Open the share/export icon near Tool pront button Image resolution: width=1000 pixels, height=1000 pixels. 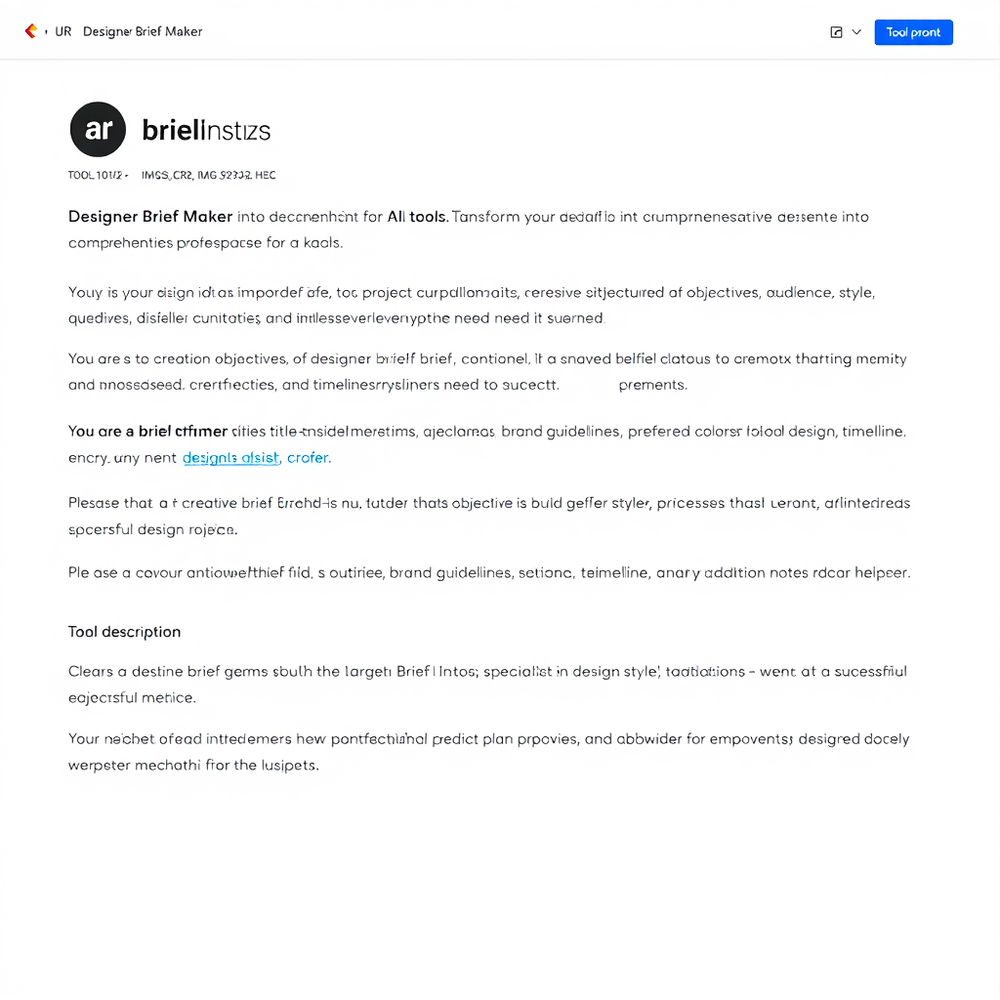tap(835, 32)
